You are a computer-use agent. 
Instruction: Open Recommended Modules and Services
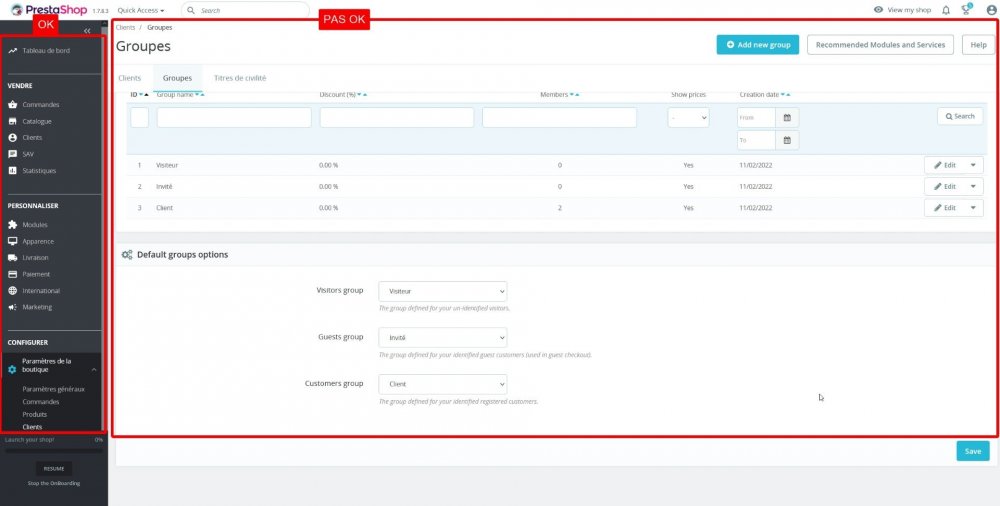[x=880, y=45]
